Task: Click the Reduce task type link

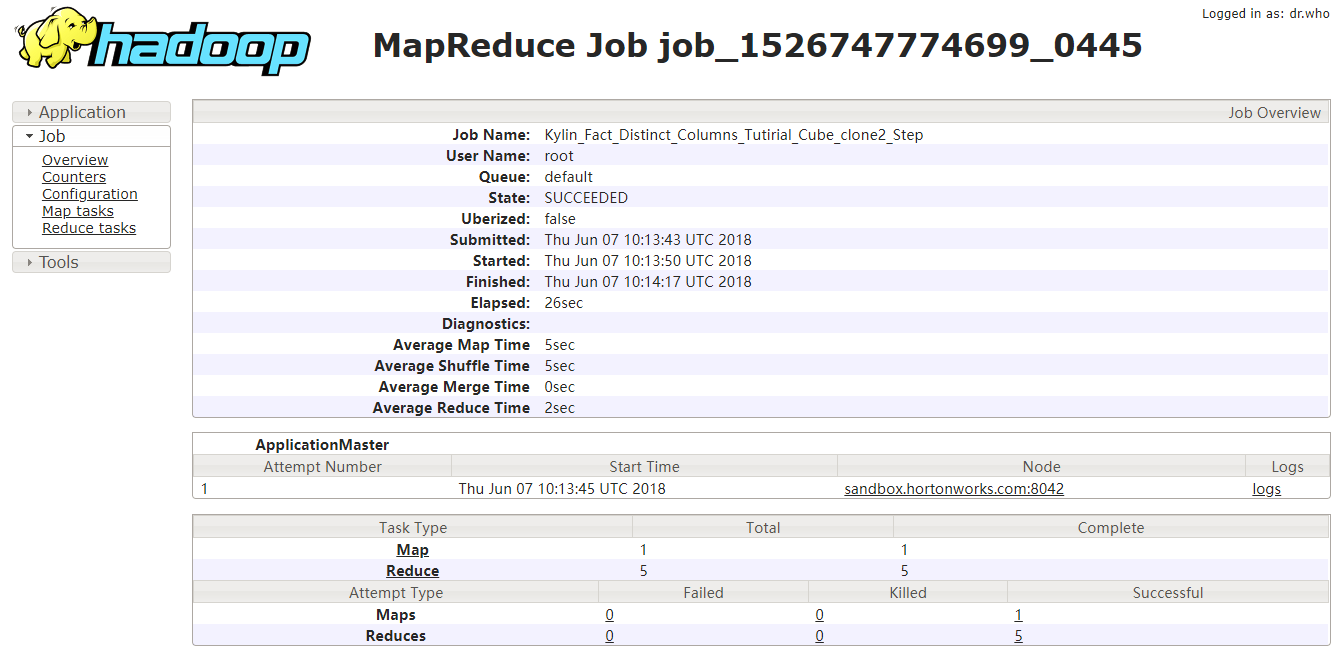Action: coord(412,571)
